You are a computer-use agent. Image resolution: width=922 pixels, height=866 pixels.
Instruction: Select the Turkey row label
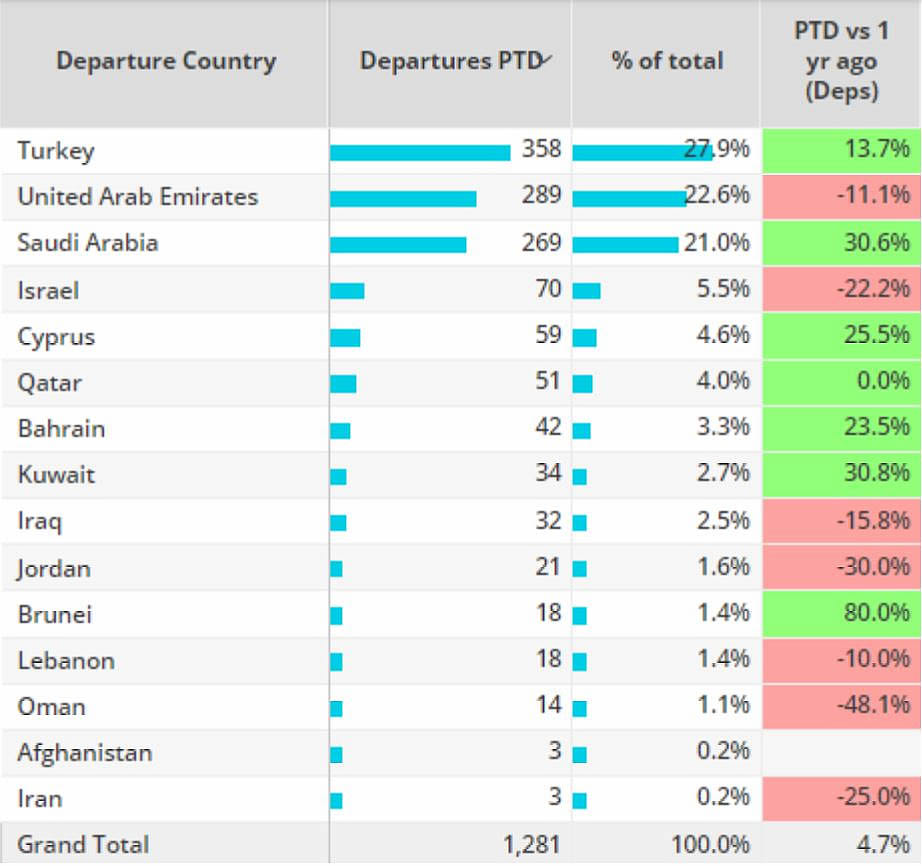(56, 151)
